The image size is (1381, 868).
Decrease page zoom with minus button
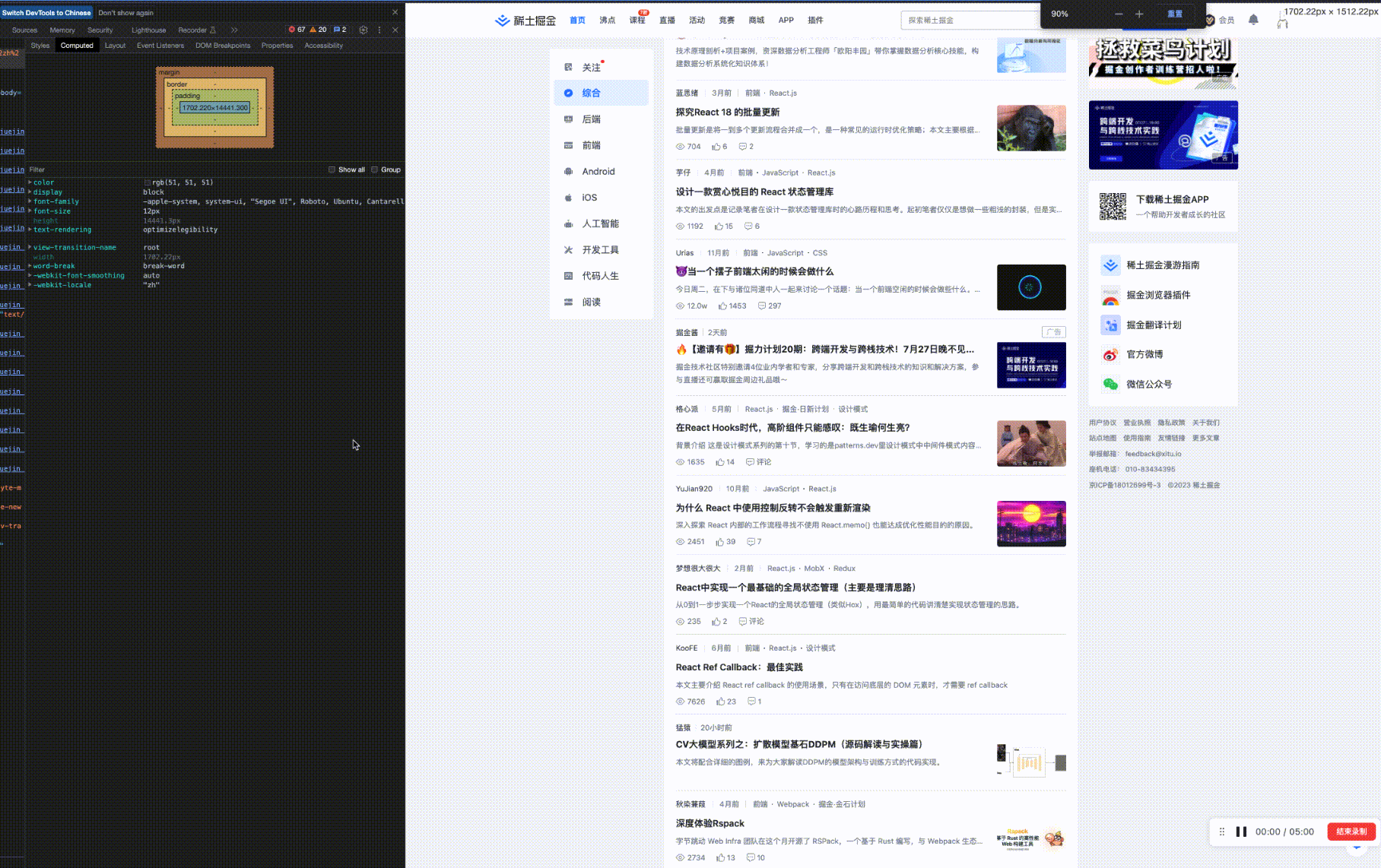1118,14
